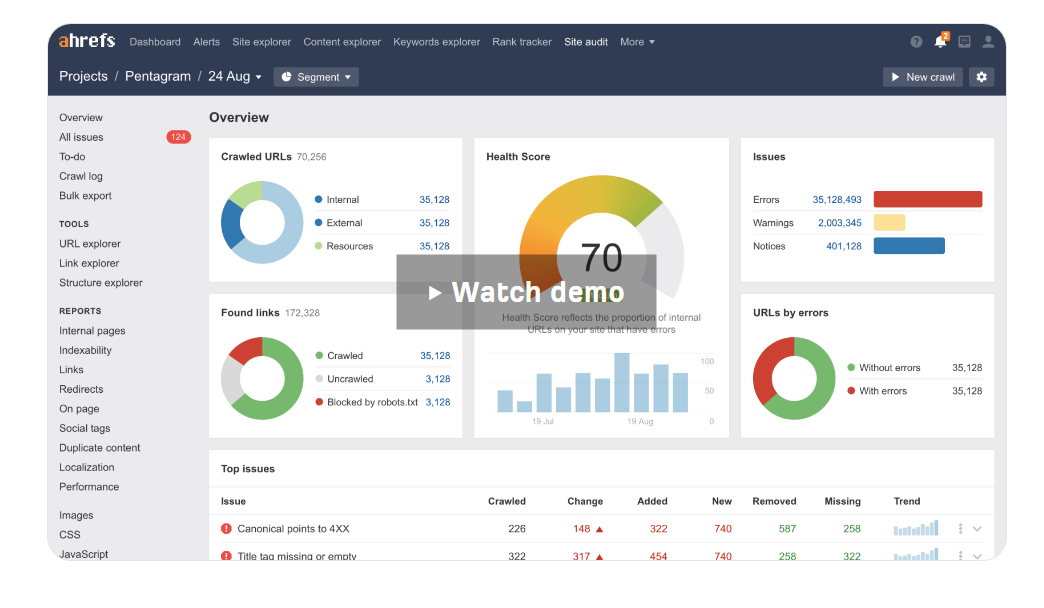Click the blue Notices bar
The width and height of the screenshot is (1044, 608).
pos(909,246)
